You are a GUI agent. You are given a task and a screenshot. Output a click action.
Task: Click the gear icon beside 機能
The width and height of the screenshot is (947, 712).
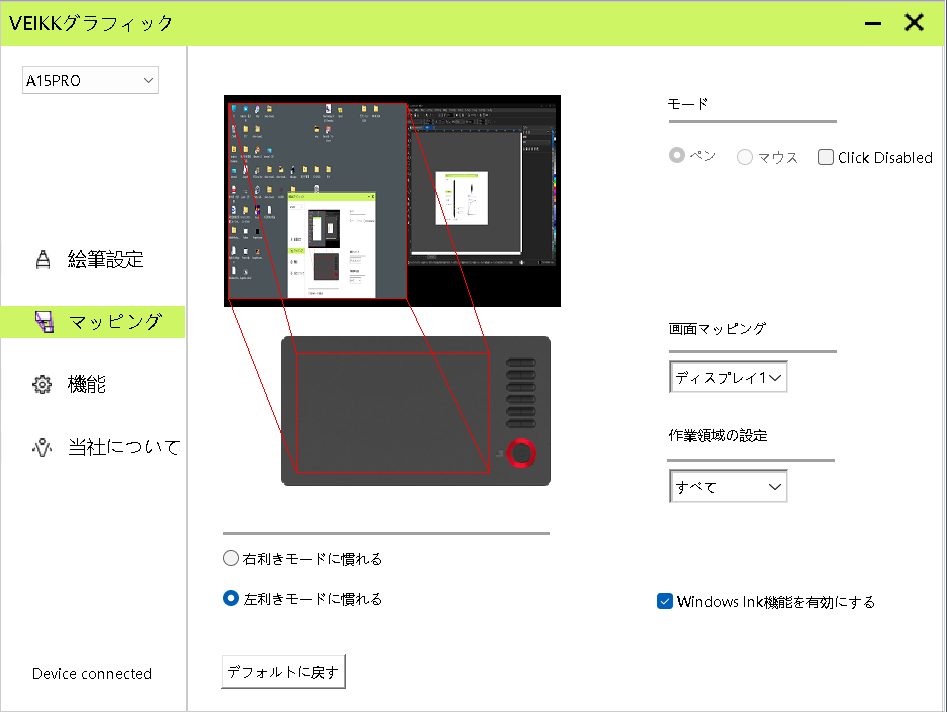click(x=42, y=385)
